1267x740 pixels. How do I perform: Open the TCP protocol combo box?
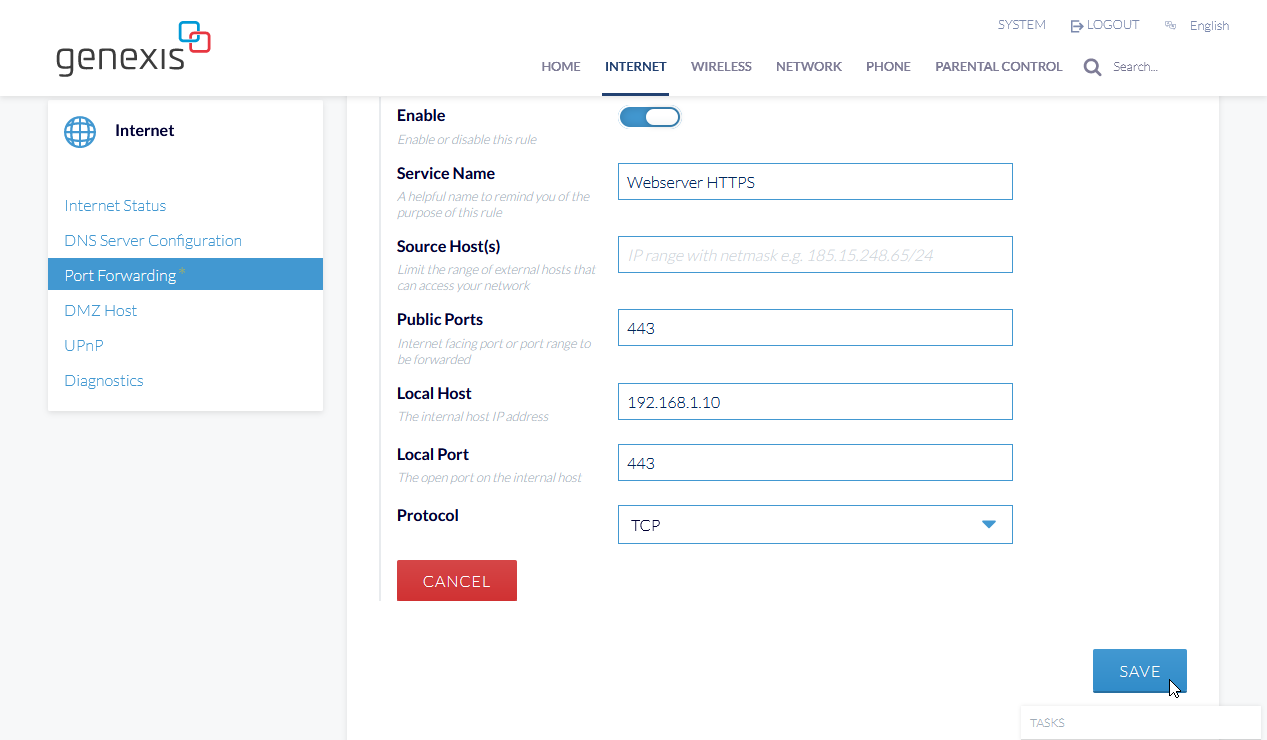point(800,524)
